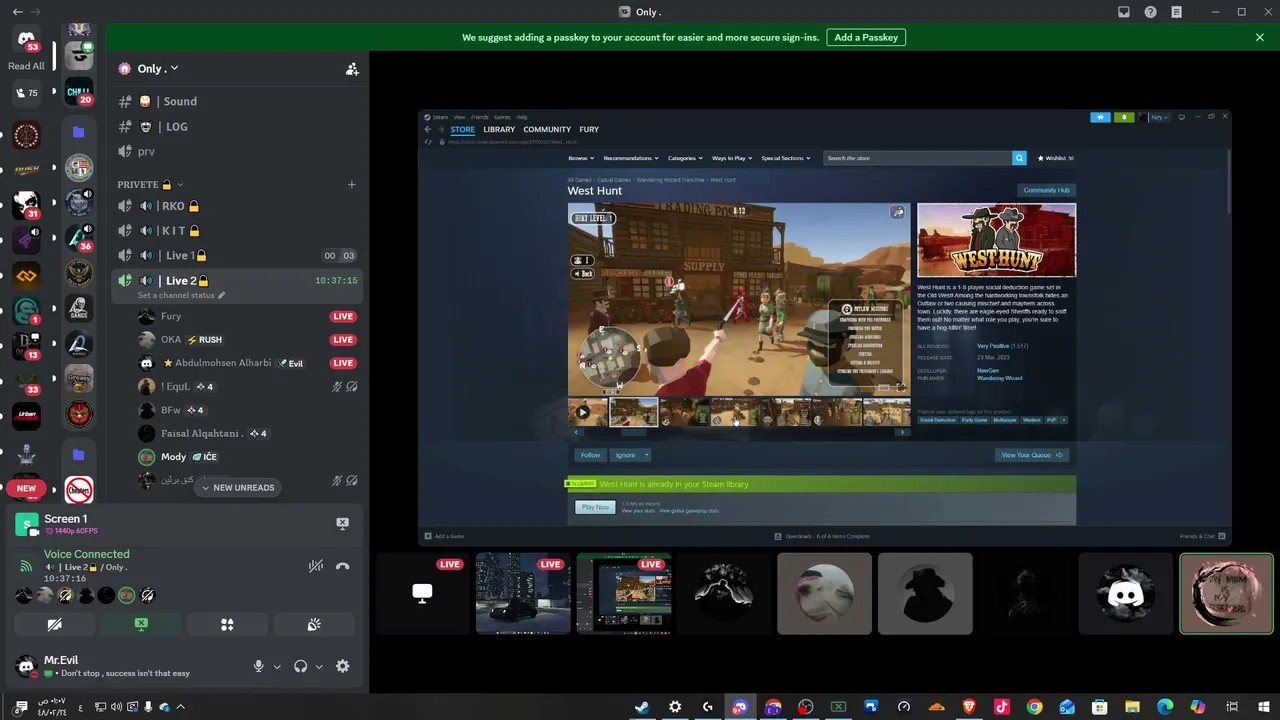Open the Steam STORE tab in stream
This screenshot has width=1280, height=720.
pyautogui.click(x=462, y=130)
